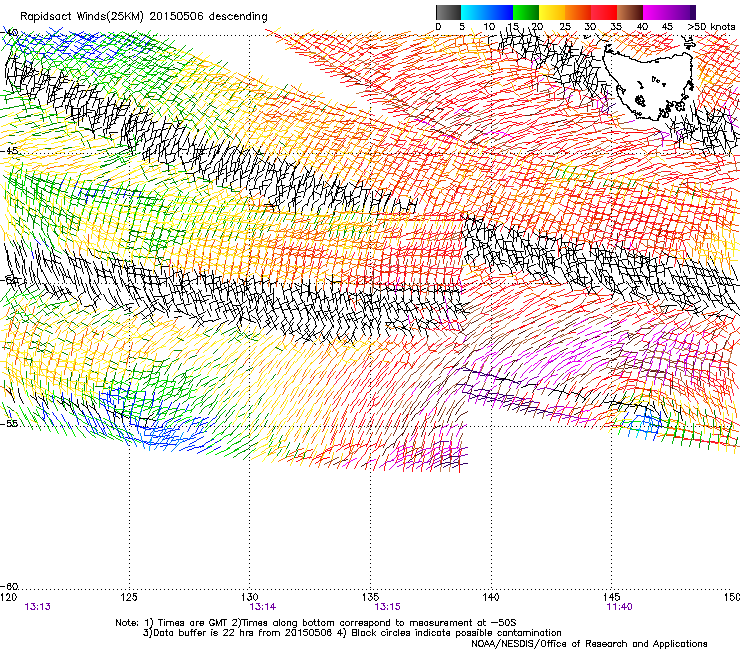Click the 'Data buffer is 22 hrs' note line
The image size is (740, 650).
[352, 633]
